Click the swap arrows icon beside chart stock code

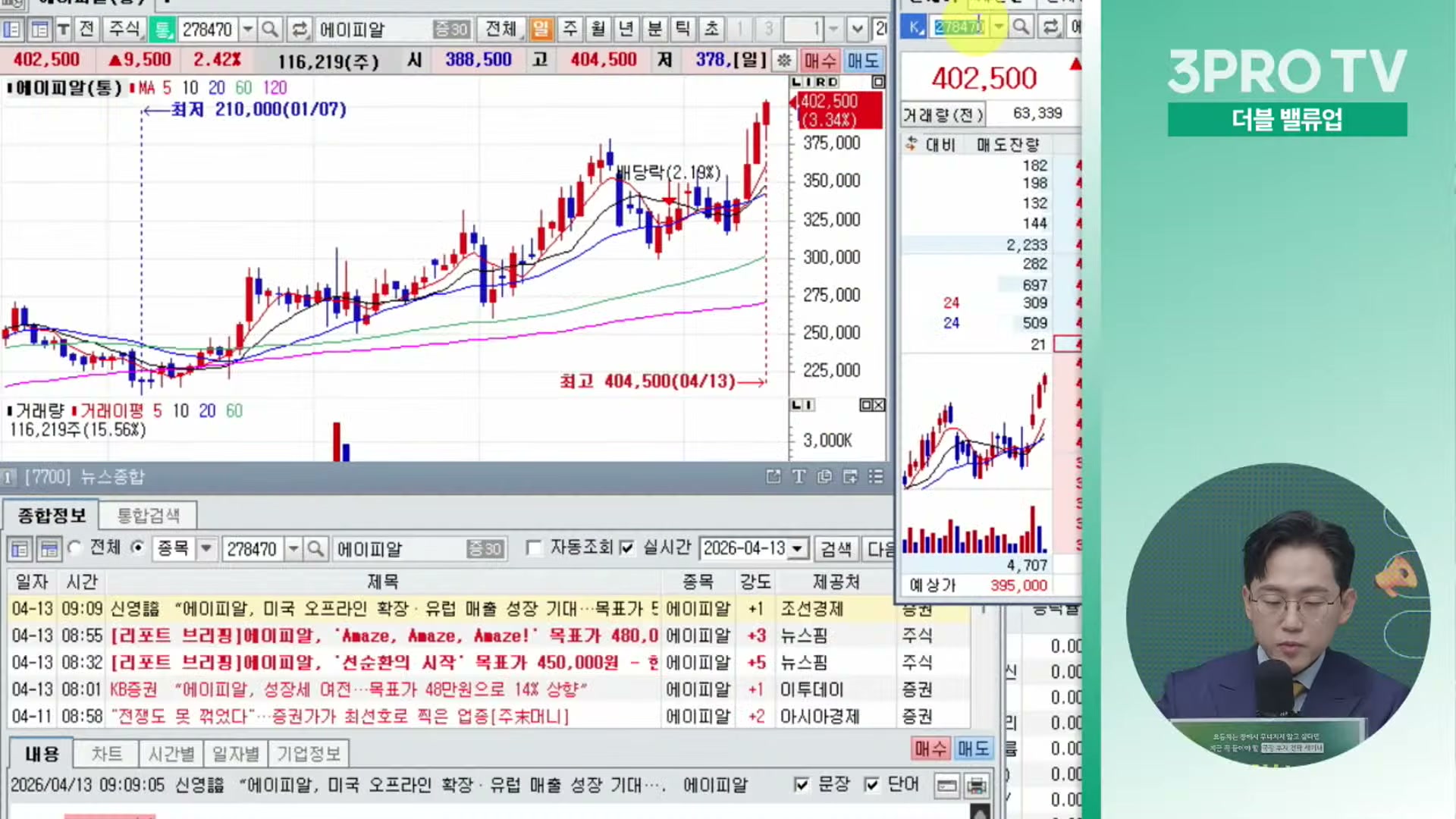(300, 30)
